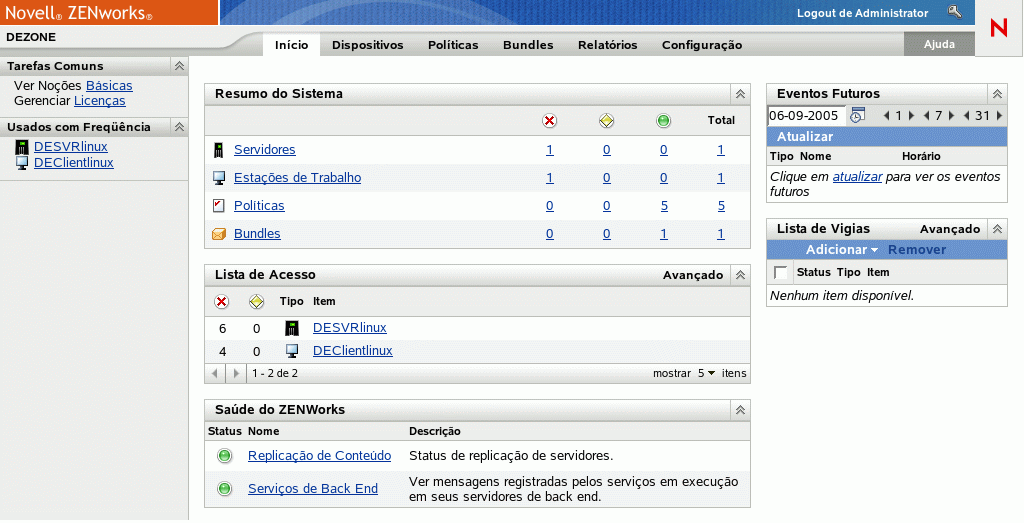
Task: Click the Servidores link
Action: point(264,150)
